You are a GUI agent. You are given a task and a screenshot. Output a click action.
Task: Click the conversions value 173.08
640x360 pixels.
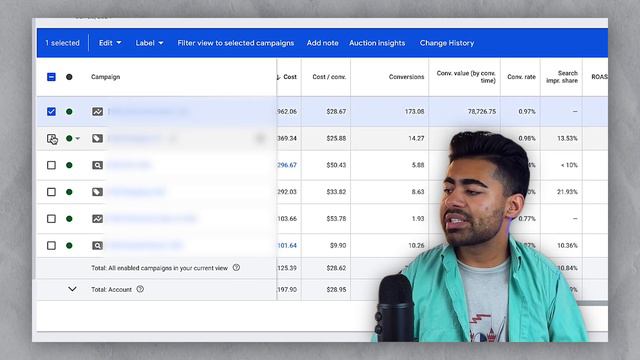414,111
